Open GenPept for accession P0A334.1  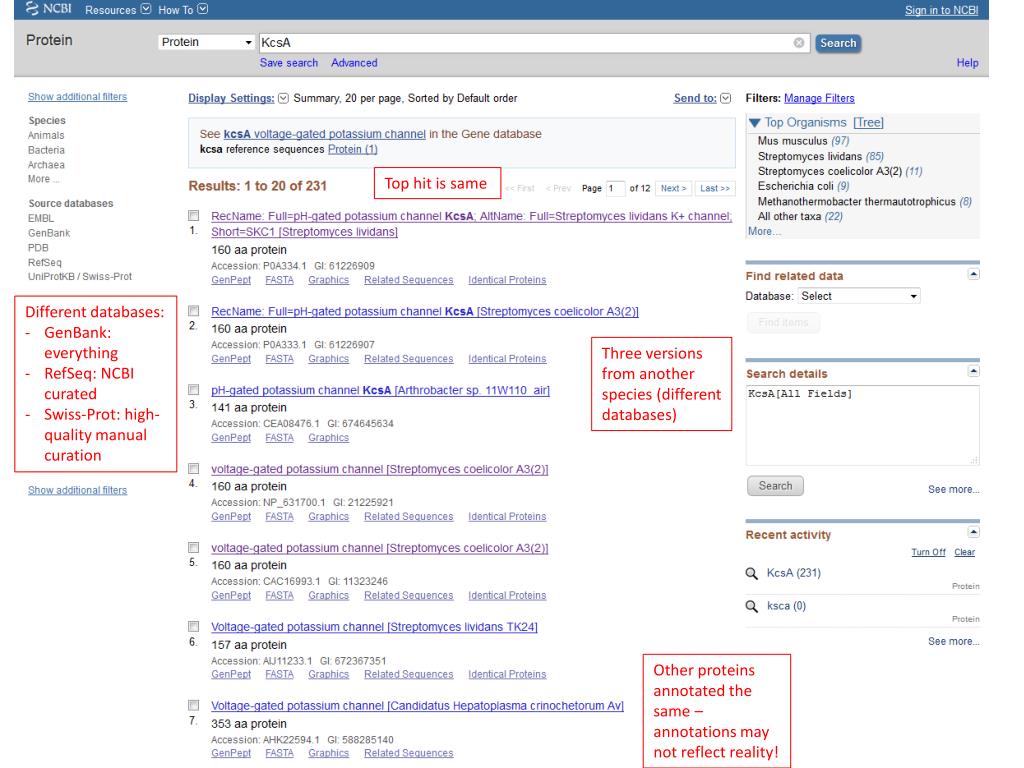pyautogui.click(x=231, y=280)
